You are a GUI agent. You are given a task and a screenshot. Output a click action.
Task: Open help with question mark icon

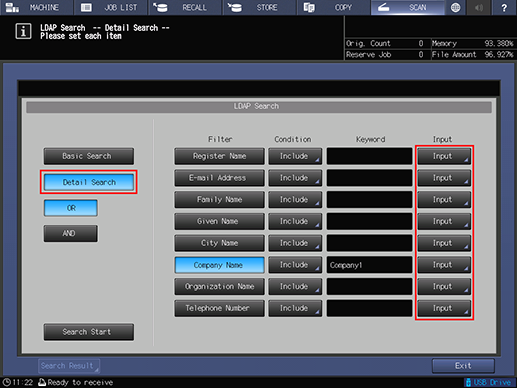pyautogui.click(x=504, y=7)
